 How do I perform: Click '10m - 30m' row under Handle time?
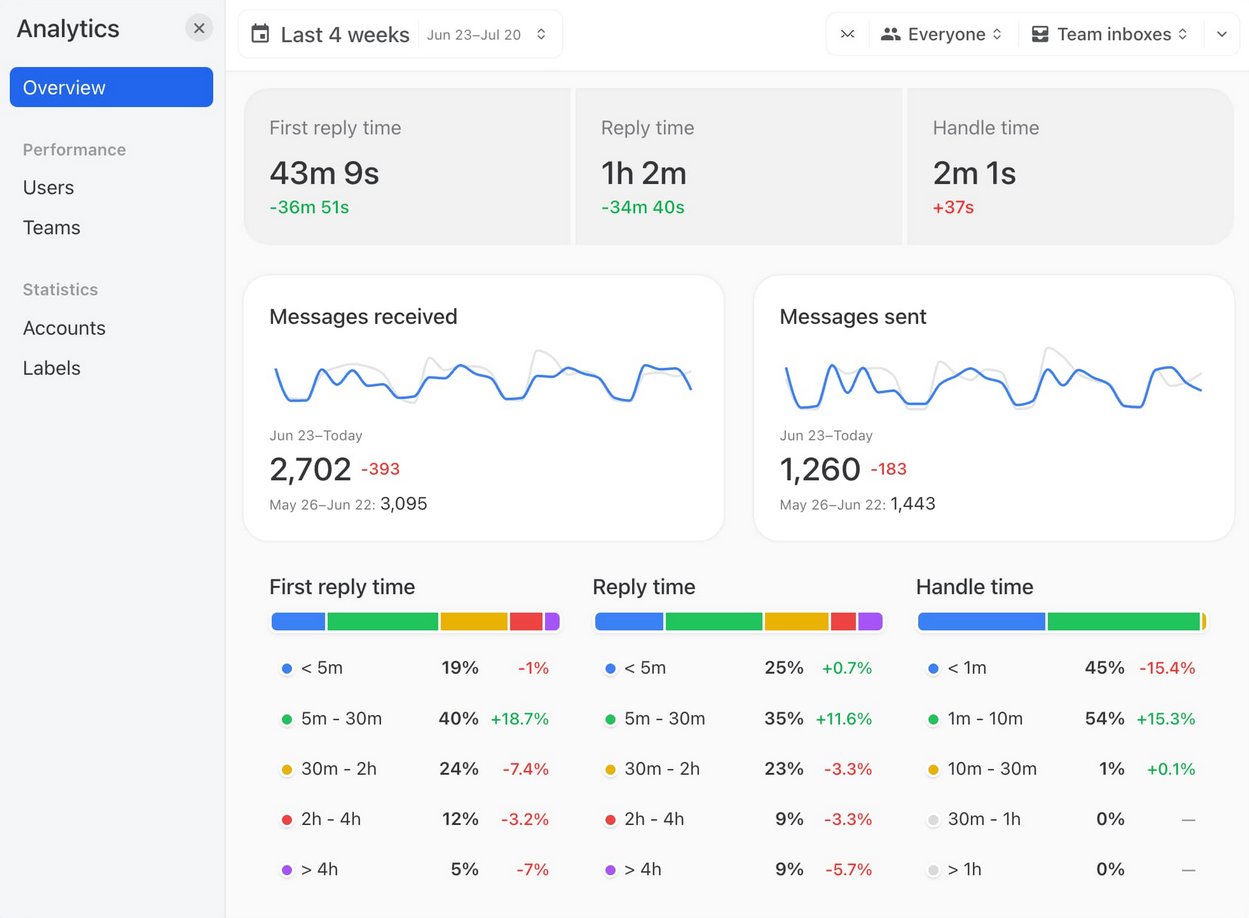[x=1061, y=769]
